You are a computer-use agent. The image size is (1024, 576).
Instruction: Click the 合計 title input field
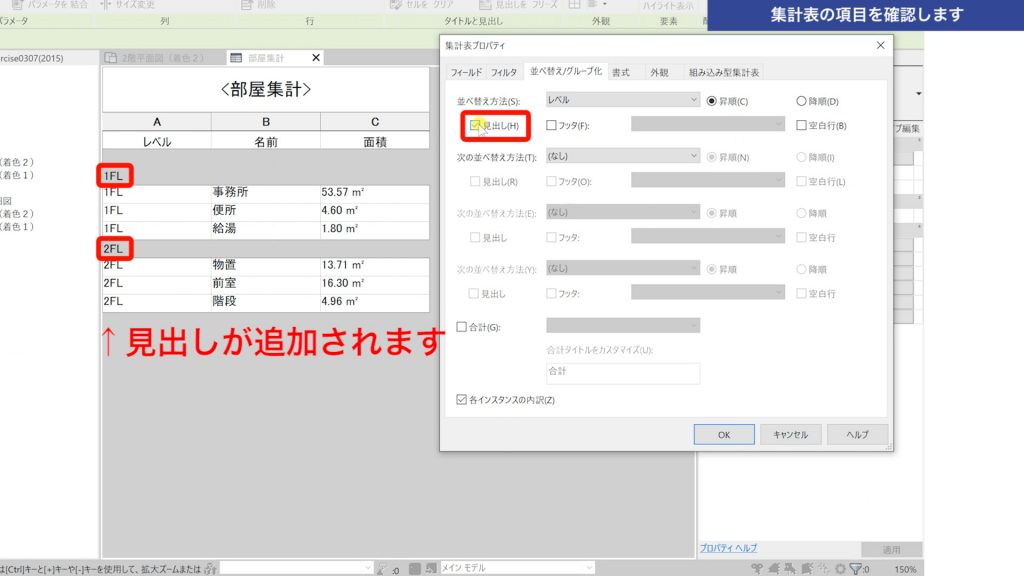click(622, 373)
